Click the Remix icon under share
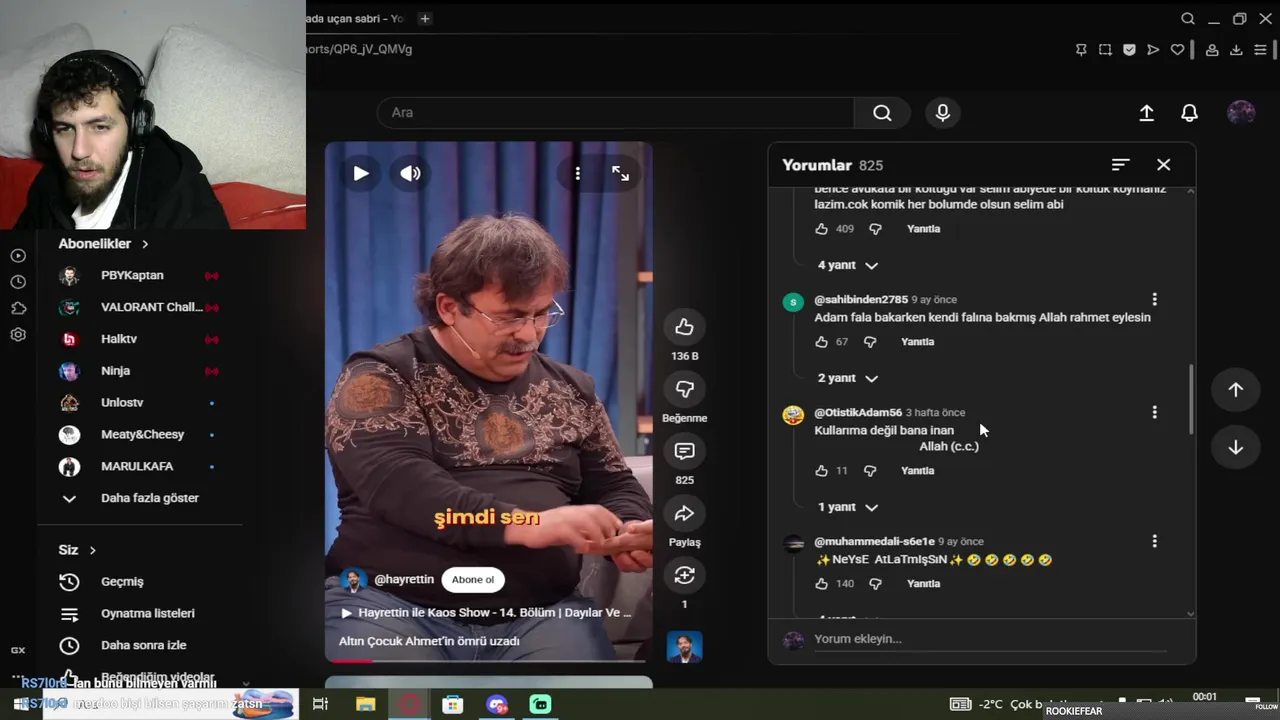This screenshot has height=720, width=1280. coord(684,575)
